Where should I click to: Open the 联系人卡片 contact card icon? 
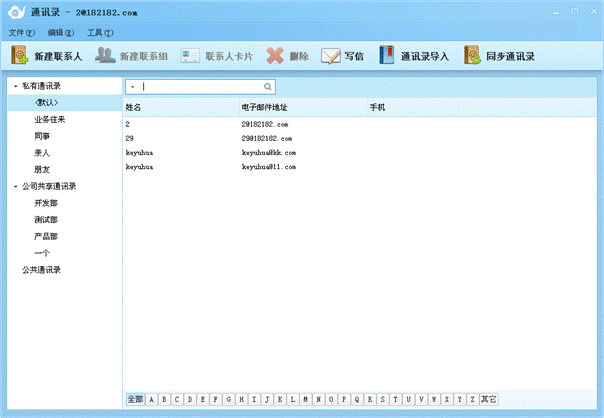(190, 56)
